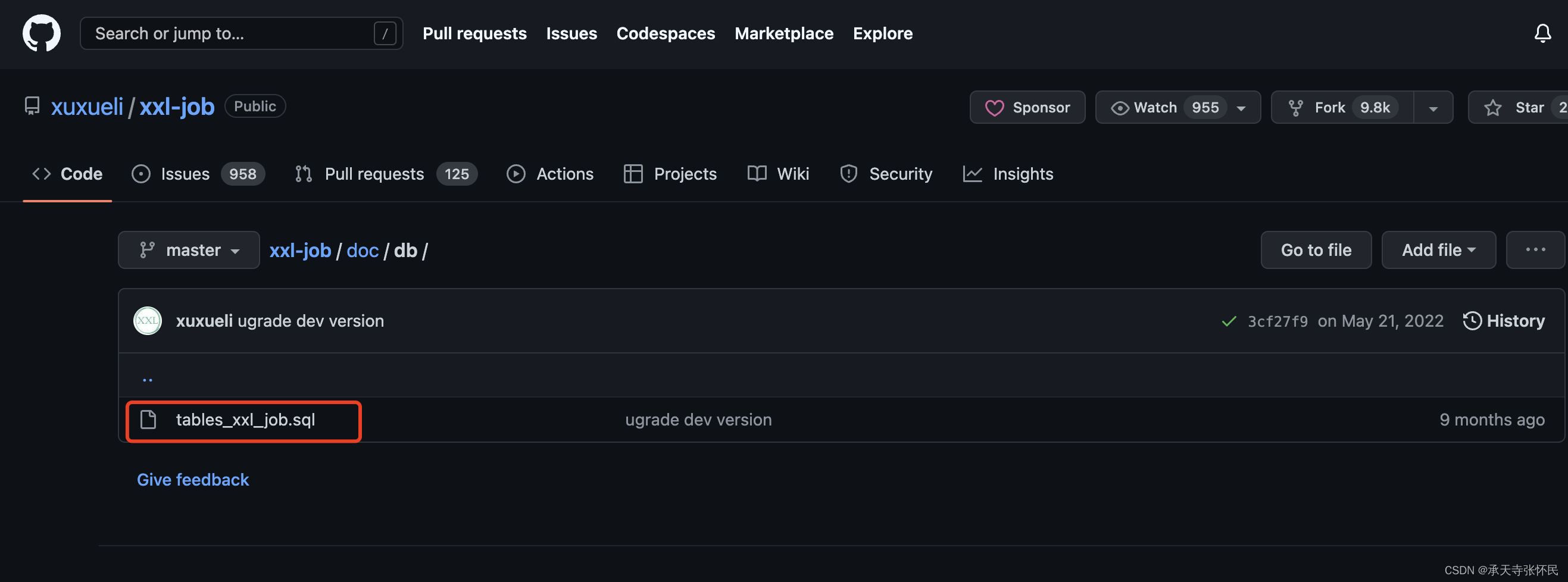Expand the Add file dropdown
Viewport: 1568px width, 582px height.
[x=1438, y=250]
